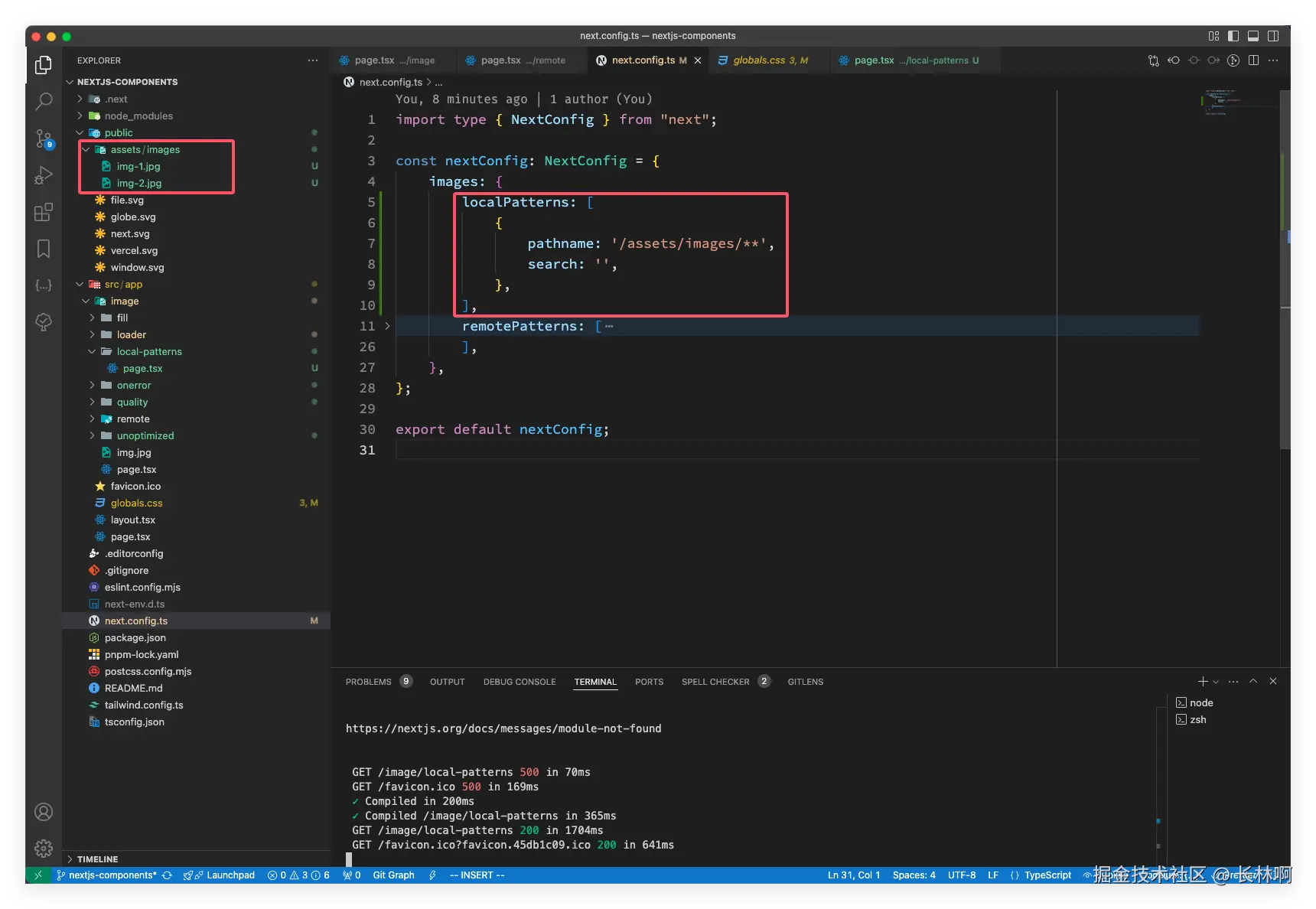This screenshot has width=1316, height=909.
Task: Switch to the globals.css editor tab
Action: [758, 60]
